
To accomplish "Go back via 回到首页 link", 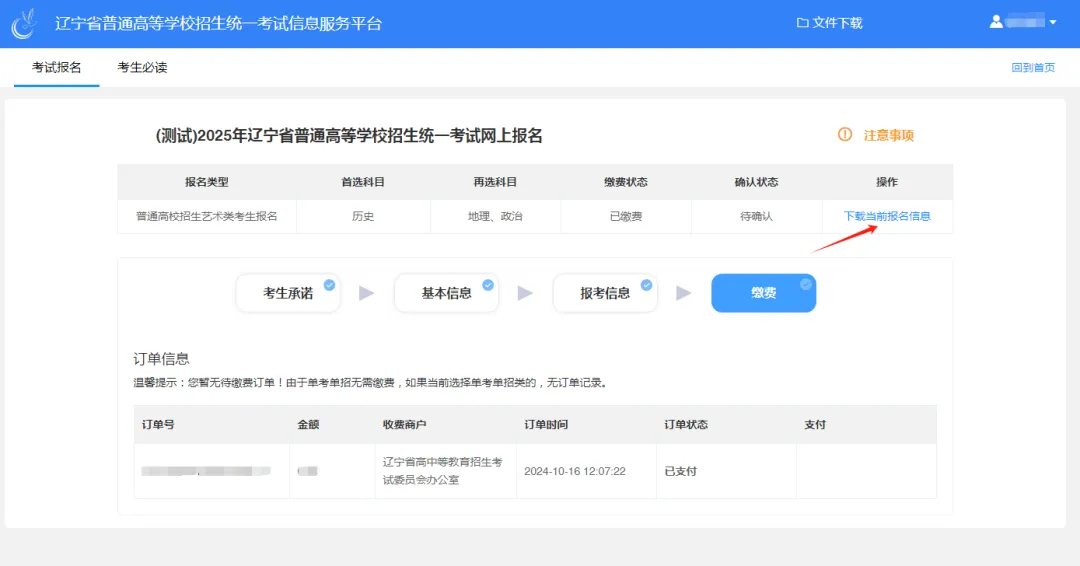I will [1032, 67].
